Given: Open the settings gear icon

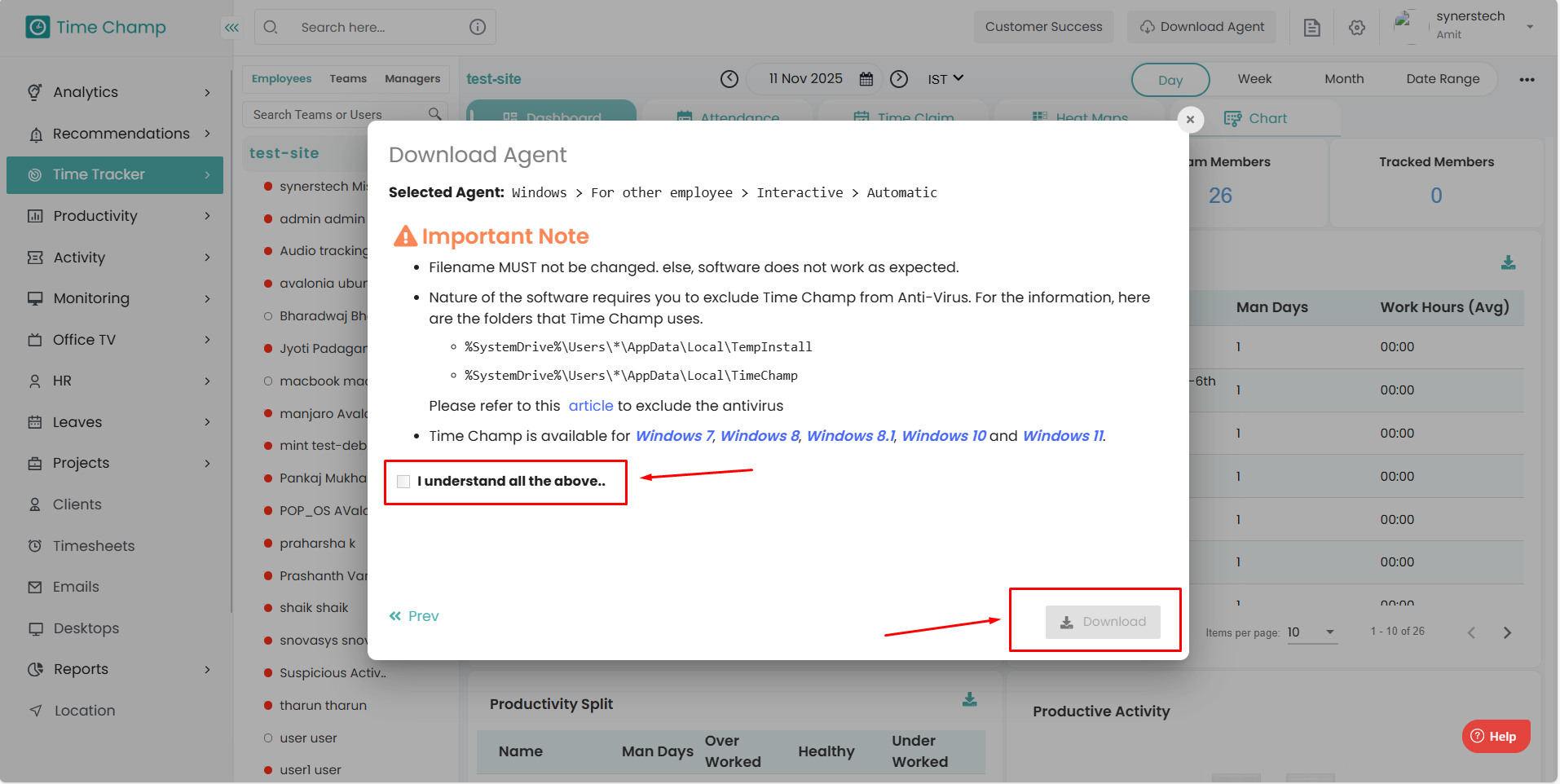Looking at the screenshot, I should [1357, 28].
